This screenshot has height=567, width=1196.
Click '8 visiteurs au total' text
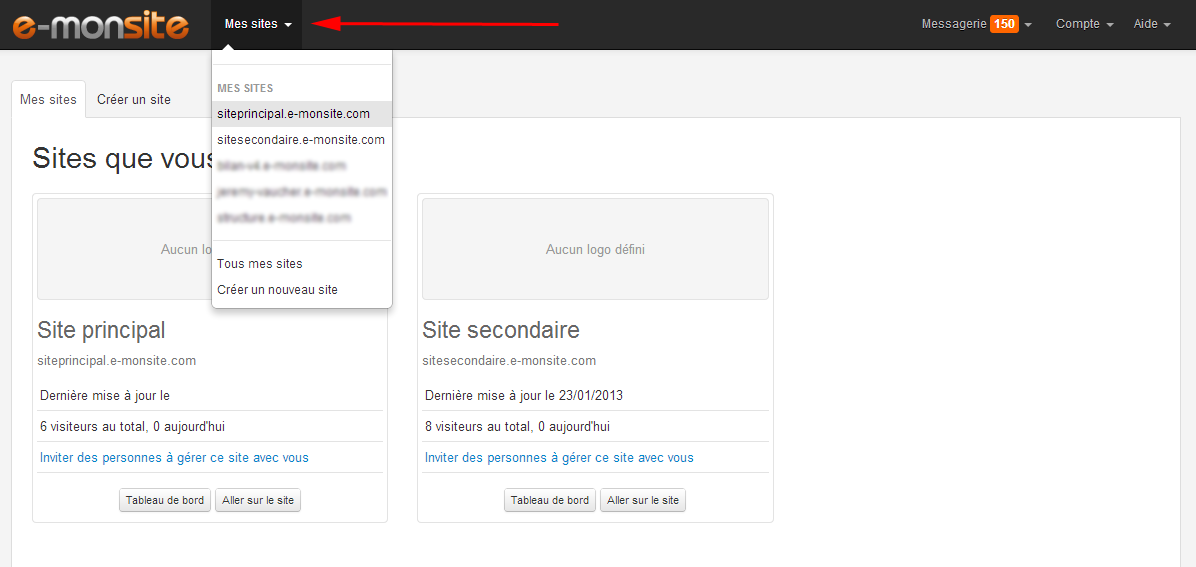[477, 427]
